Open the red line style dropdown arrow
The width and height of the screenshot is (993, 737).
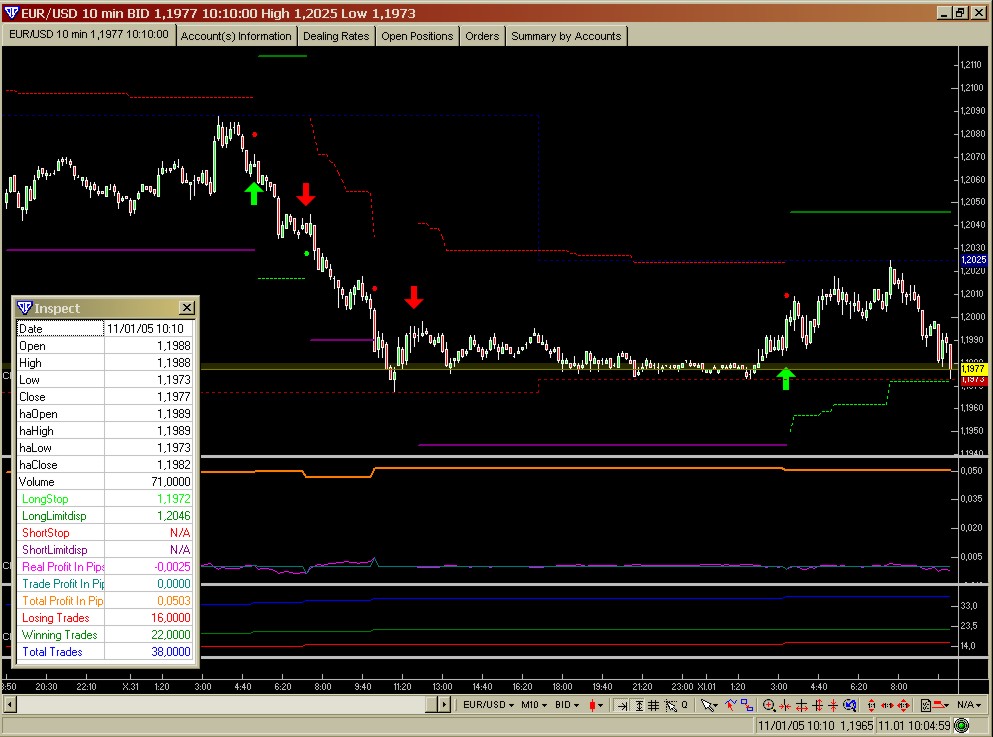coord(947,706)
